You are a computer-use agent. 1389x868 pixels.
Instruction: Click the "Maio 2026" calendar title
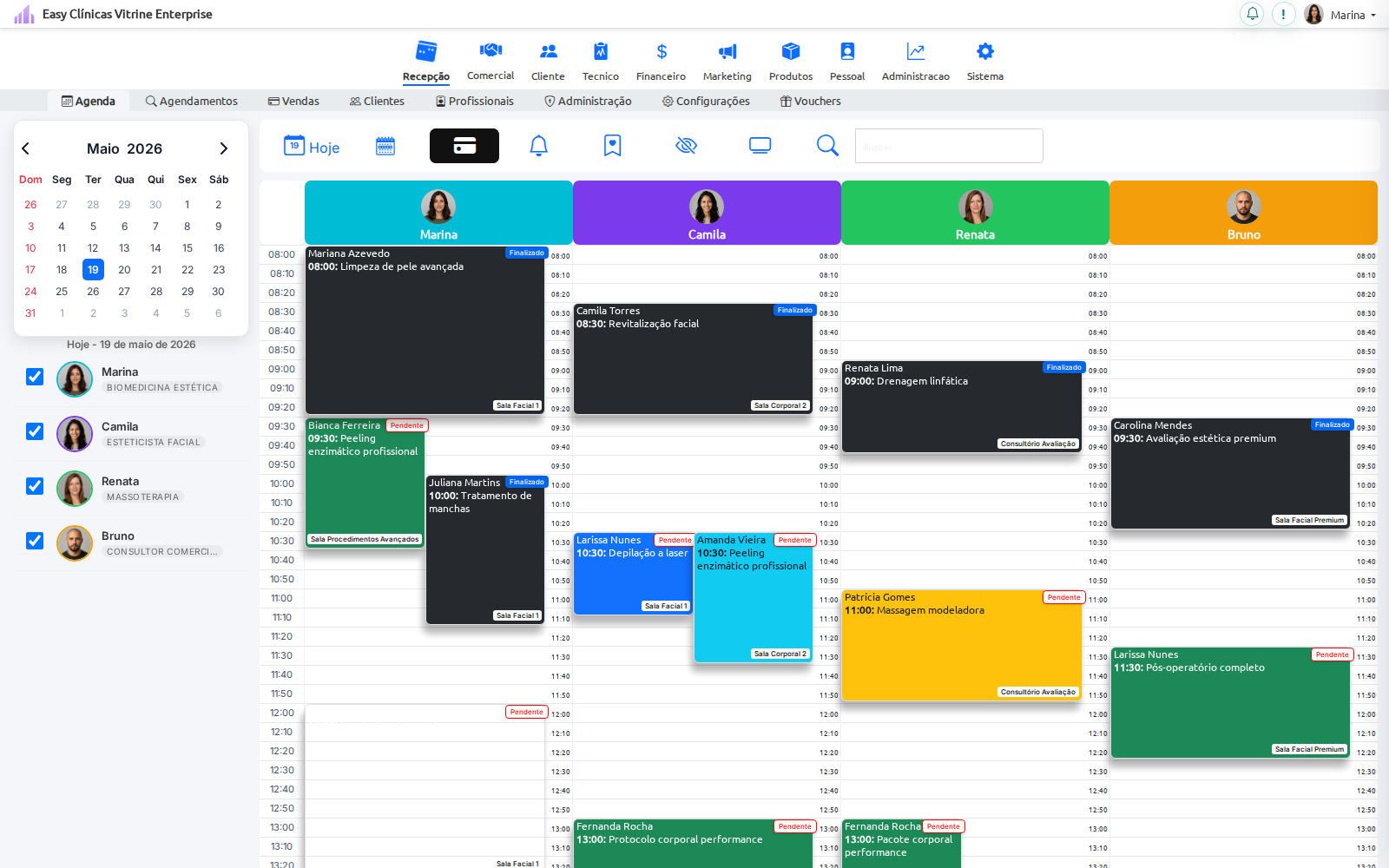pyautogui.click(x=124, y=148)
